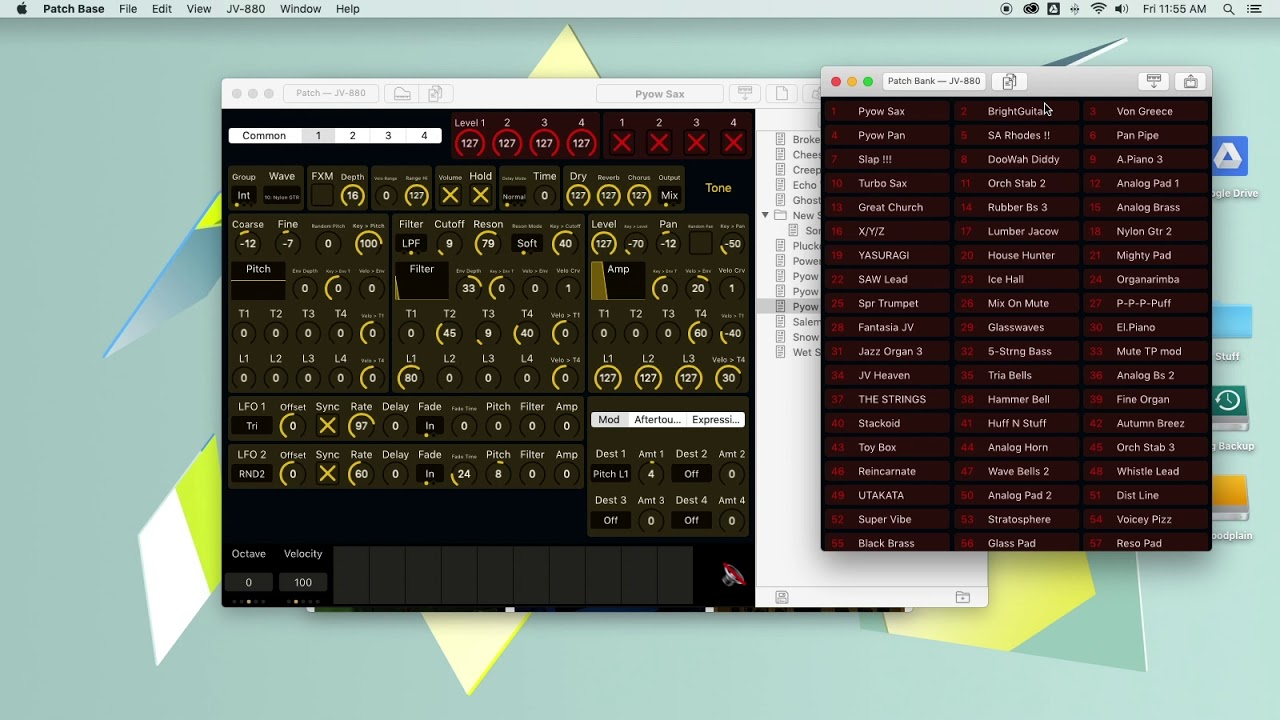The height and width of the screenshot is (720, 1280).
Task: Click the volume icon in menu bar
Action: click(1122, 9)
